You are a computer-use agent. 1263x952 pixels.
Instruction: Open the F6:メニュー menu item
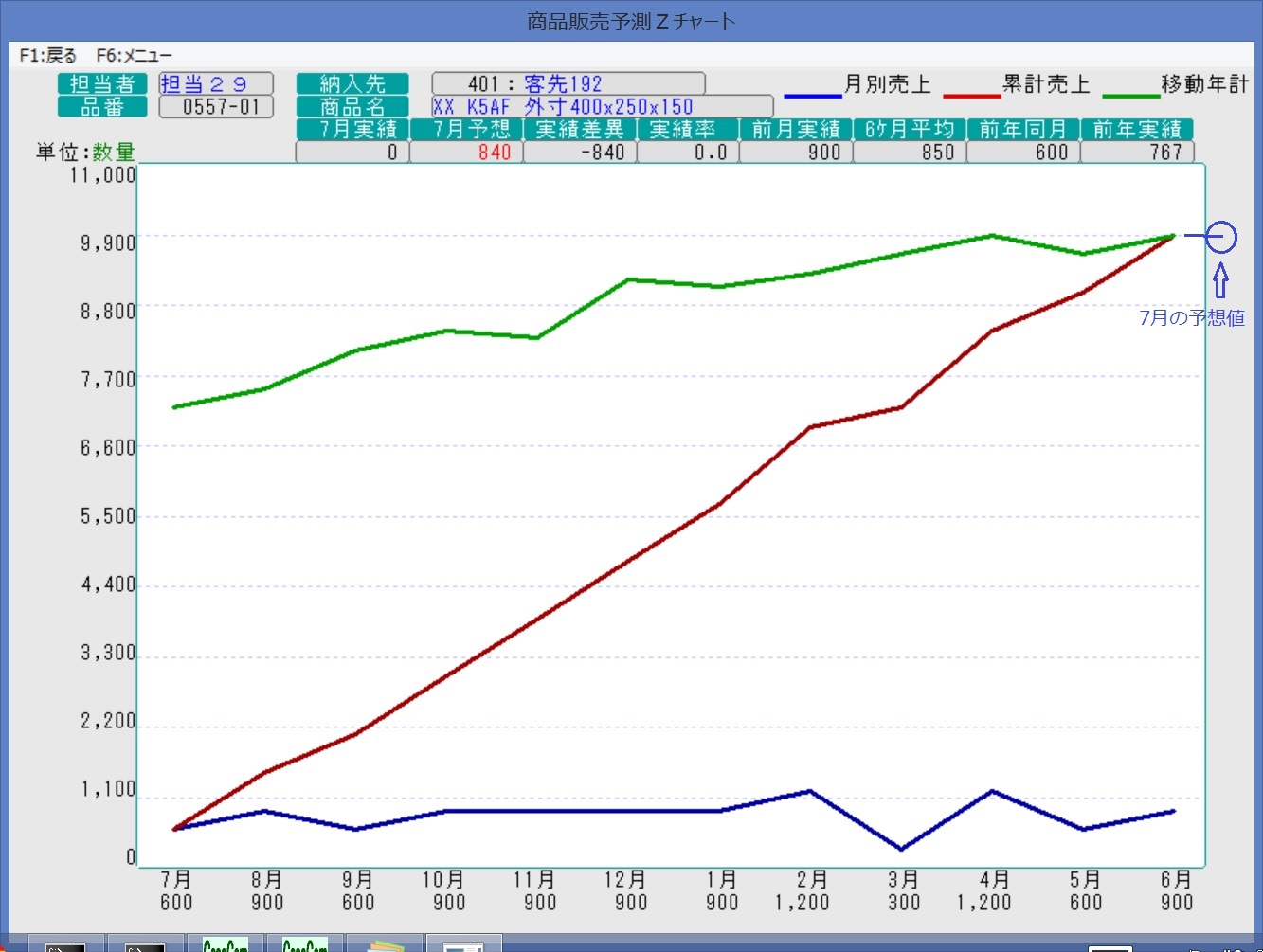pyautogui.click(x=134, y=56)
